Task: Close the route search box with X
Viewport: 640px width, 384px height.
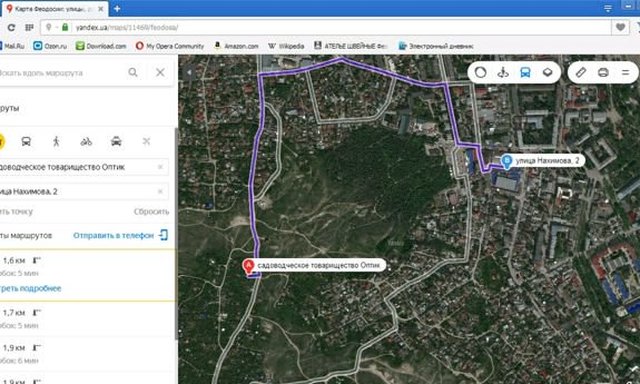Action: click(160, 73)
